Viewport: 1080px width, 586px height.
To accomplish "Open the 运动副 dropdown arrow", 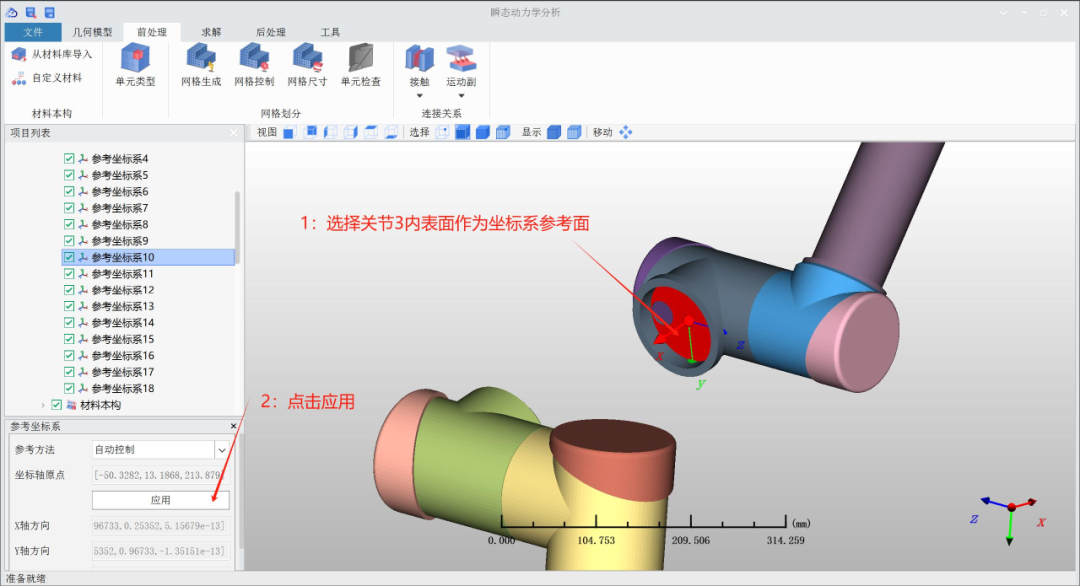I will pyautogui.click(x=461, y=96).
